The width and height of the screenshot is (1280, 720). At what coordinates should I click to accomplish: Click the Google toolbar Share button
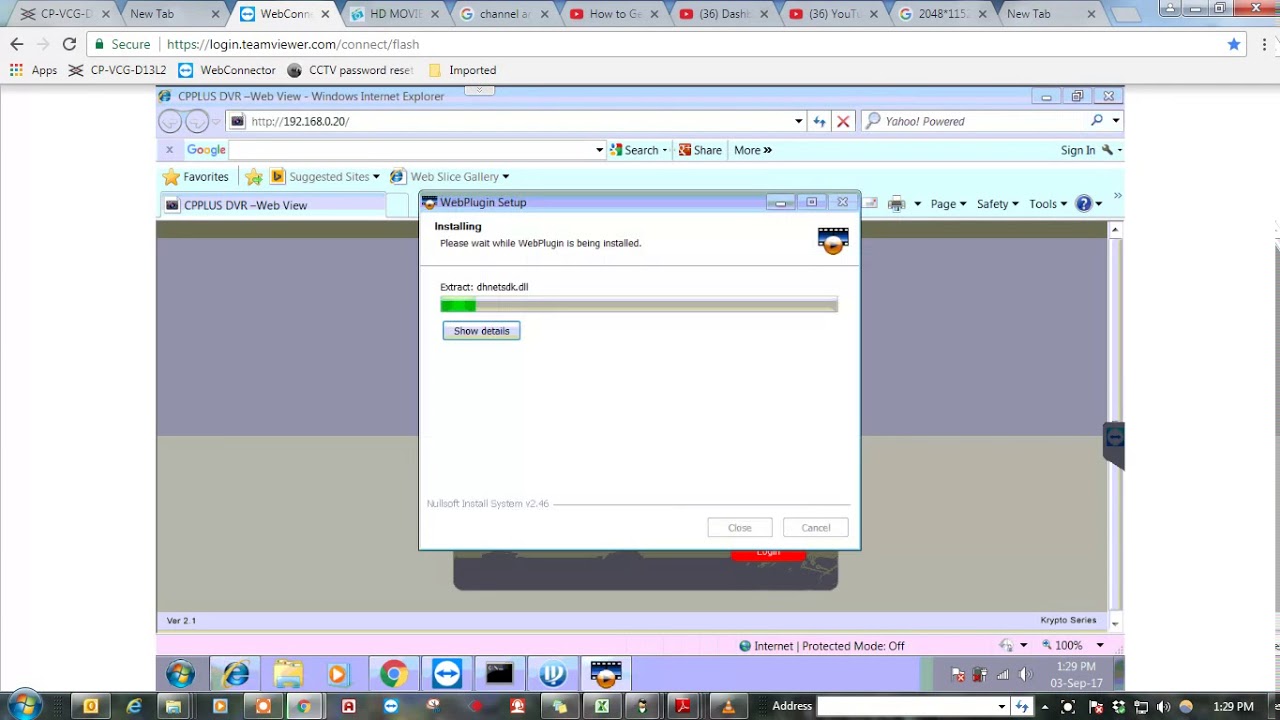pyautogui.click(x=700, y=150)
